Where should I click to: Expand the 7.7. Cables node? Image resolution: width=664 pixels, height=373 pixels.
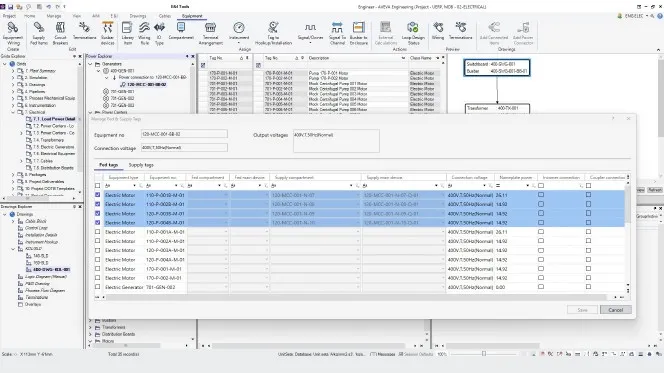tap(21, 161)
